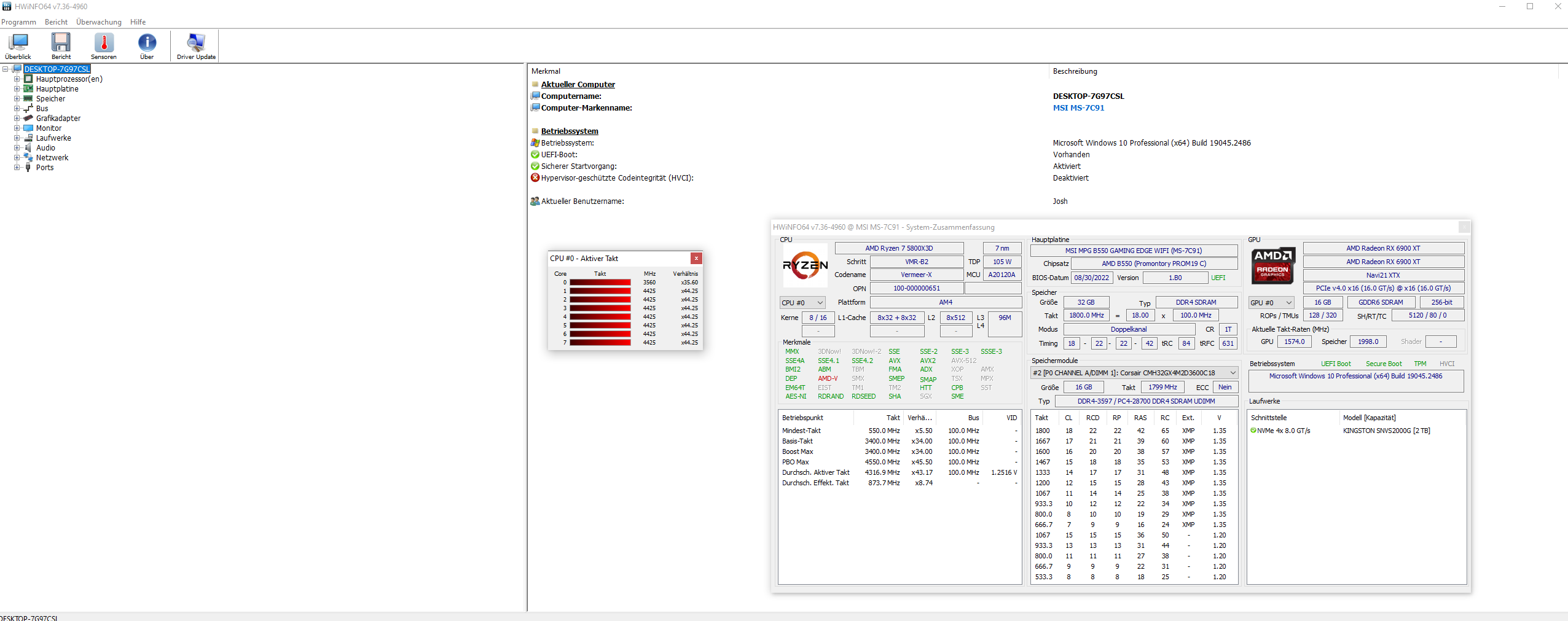Click the Audio speaker icon in the tree
This screenshot has height=621, width=1568.
tap(28, 148)
